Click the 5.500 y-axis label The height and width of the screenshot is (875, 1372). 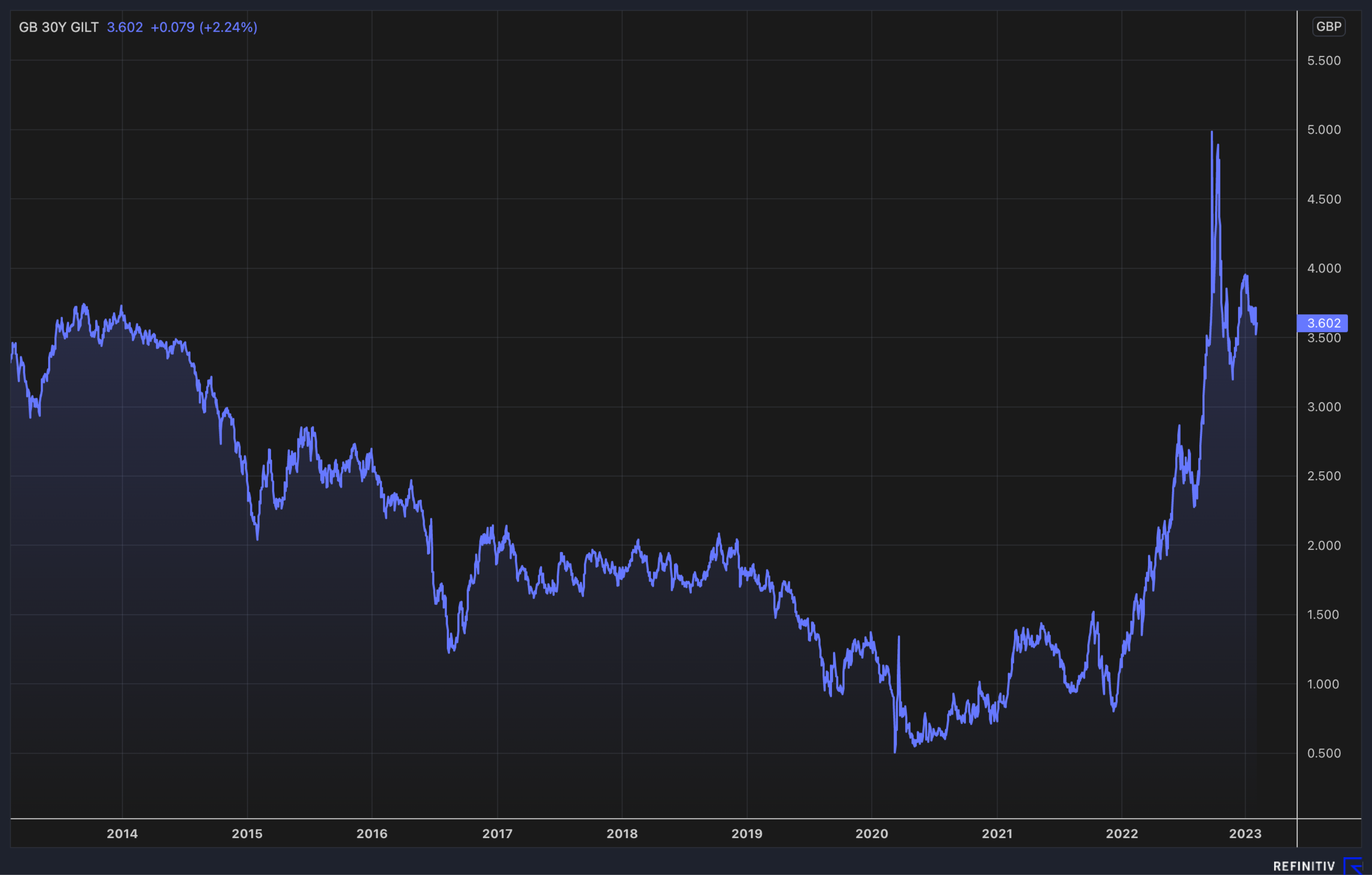(x=1323, y=61)
